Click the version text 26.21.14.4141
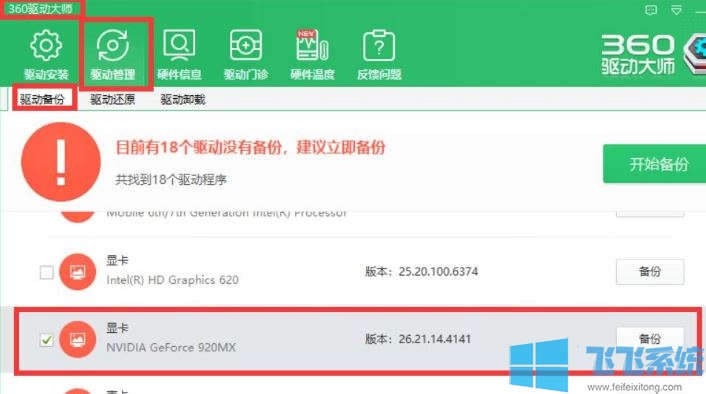Image resolution: width=706 pixels, height=394 pixels. tap(434, 339)
